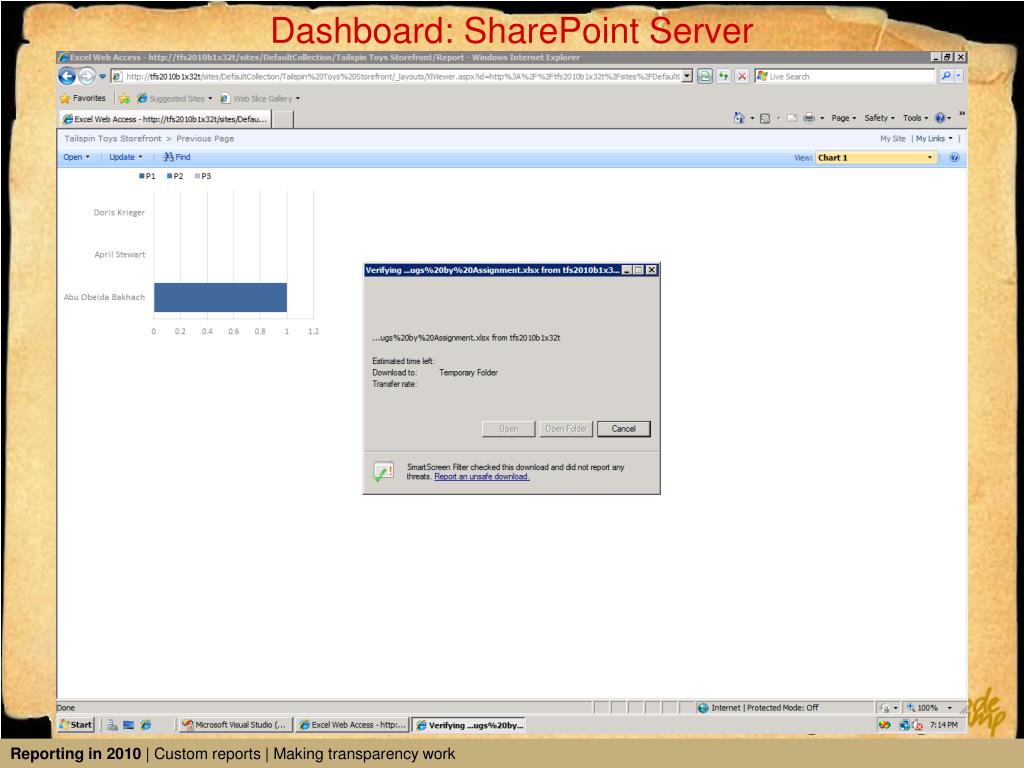Open the Tools menu
This screenshot has height=768, width=1024.
(x=915, y=118)
